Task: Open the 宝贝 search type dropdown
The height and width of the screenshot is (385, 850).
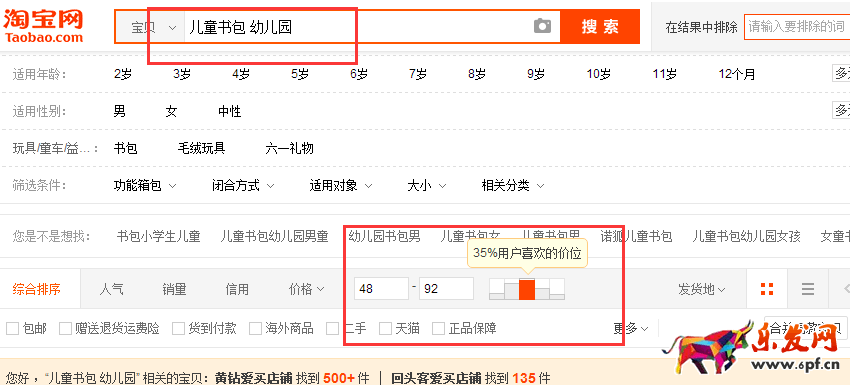Action: 154,27
